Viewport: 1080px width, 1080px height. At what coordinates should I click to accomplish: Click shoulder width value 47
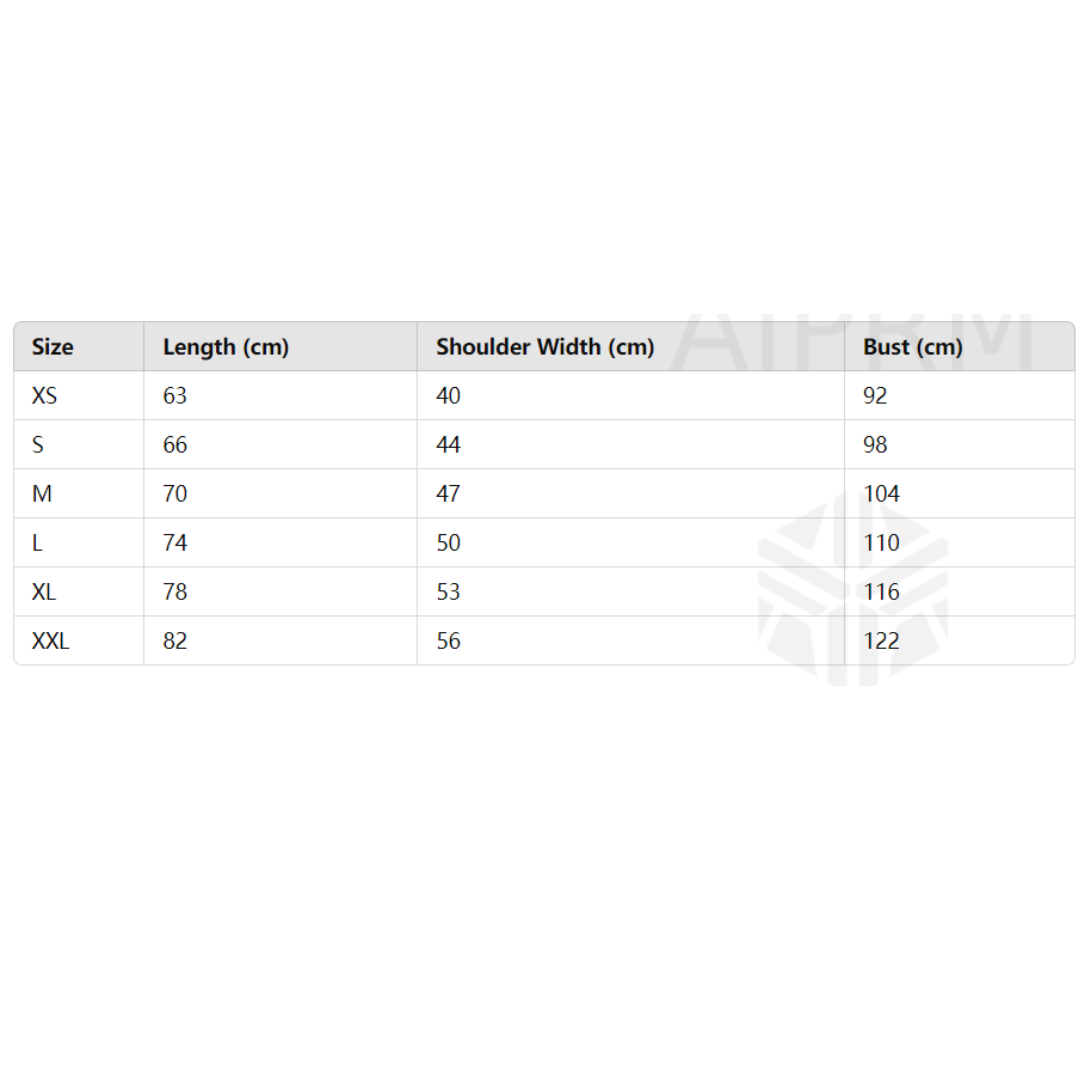448,494
